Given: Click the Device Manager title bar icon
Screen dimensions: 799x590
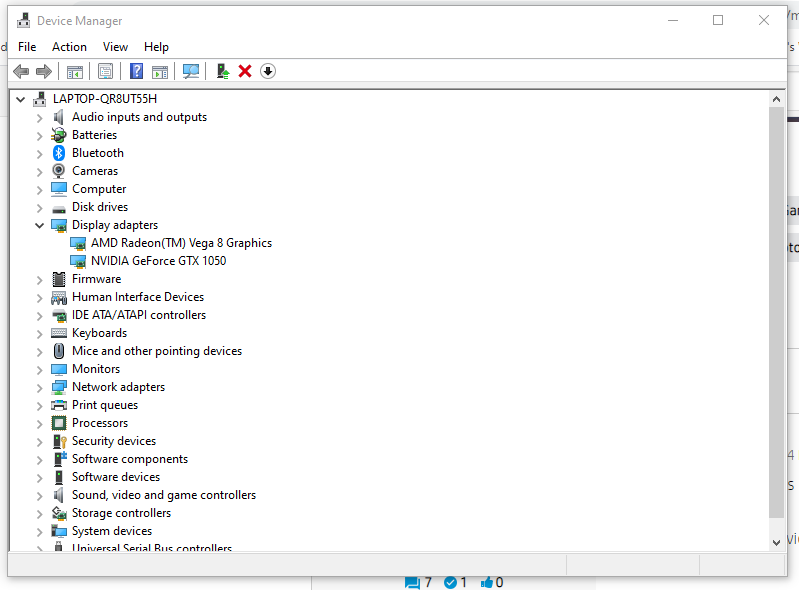Looking at the screenshot, I should pos(23,21).
